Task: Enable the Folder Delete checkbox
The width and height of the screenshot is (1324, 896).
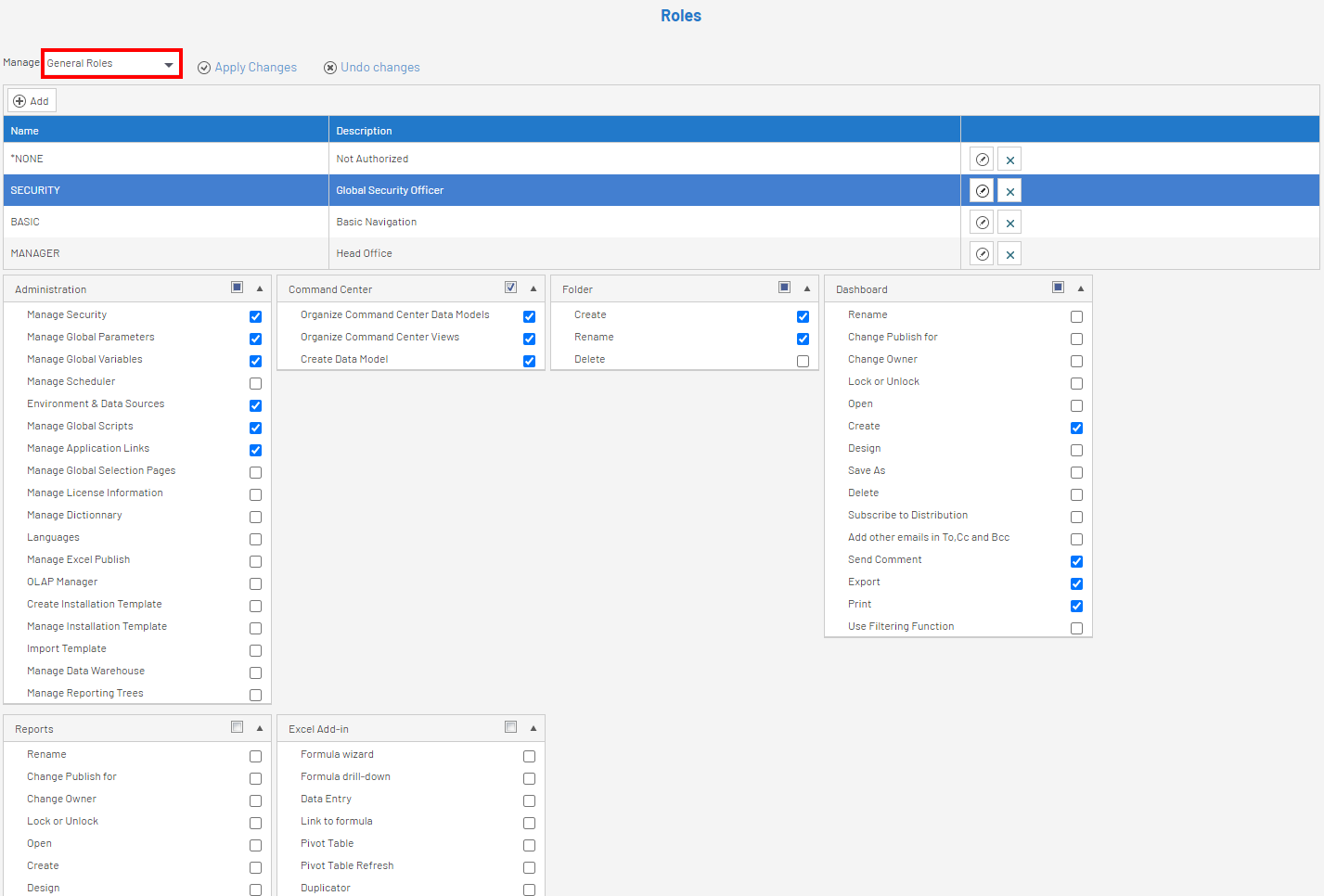Action: [x=803, y=361]
